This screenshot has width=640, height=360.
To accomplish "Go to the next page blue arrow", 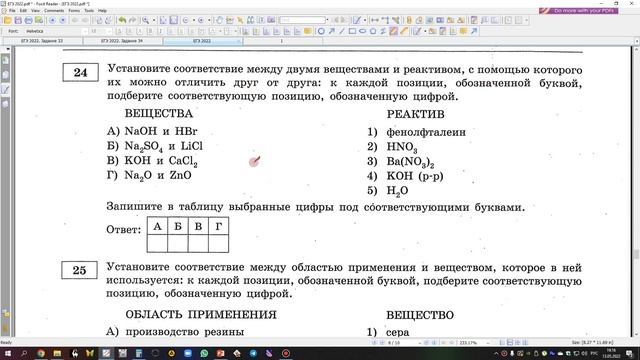I will pos(62,20).
